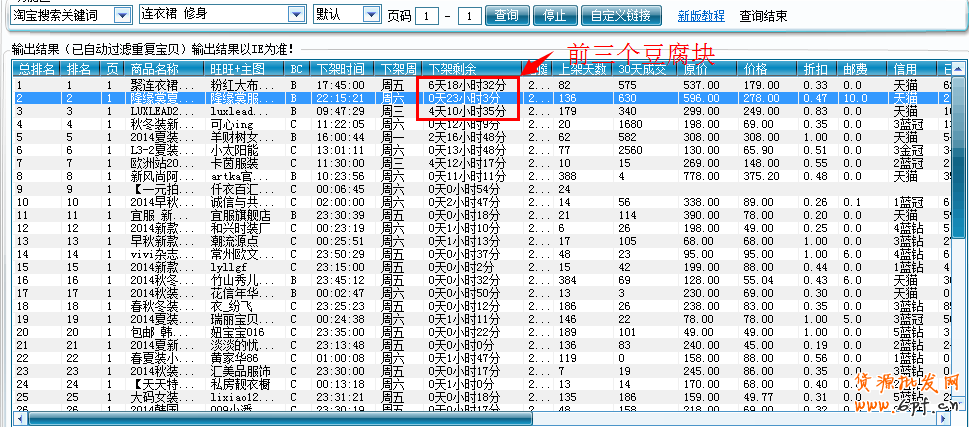The height and width of the screenshot is (427, 969).
Task: Sort by 30天成交 column header
Action: 644,69
